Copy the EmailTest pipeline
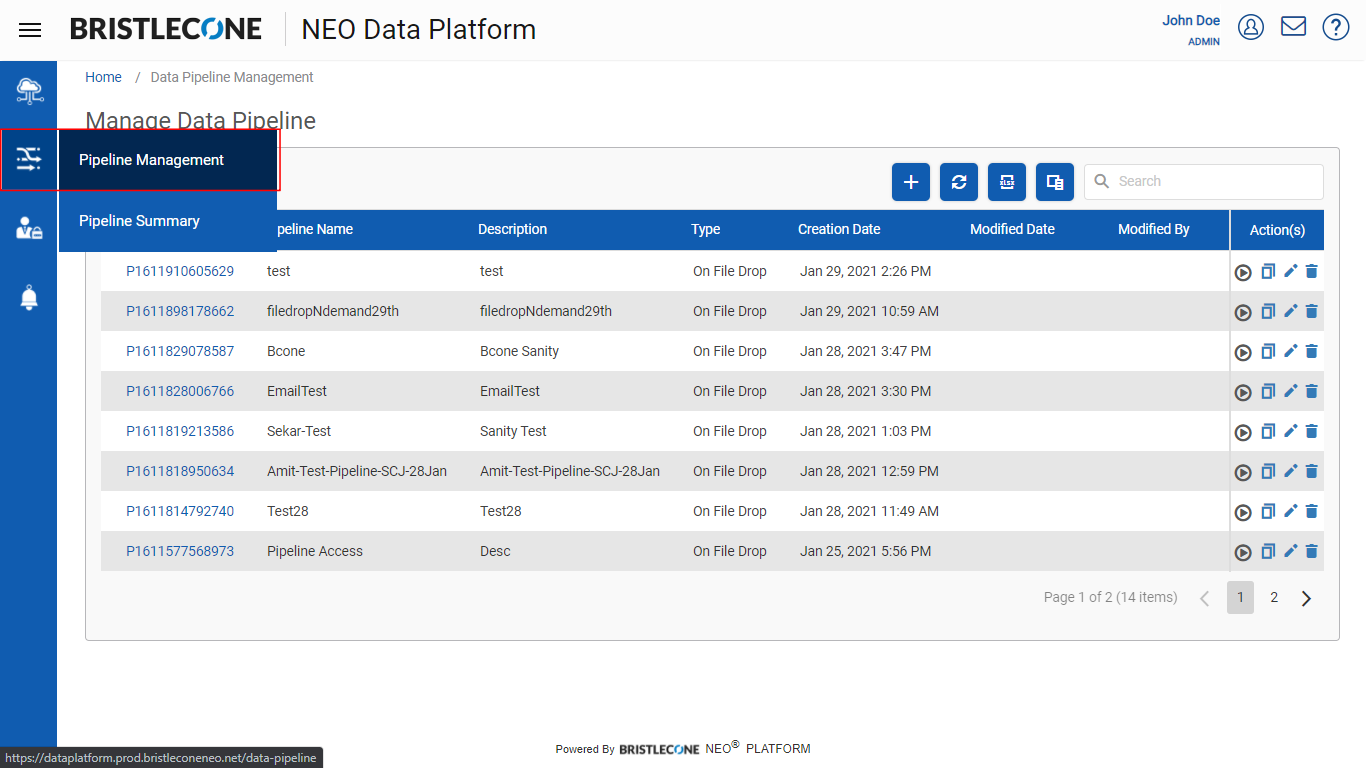Viewport: 1366px width, 768px height. [1268, 391]
